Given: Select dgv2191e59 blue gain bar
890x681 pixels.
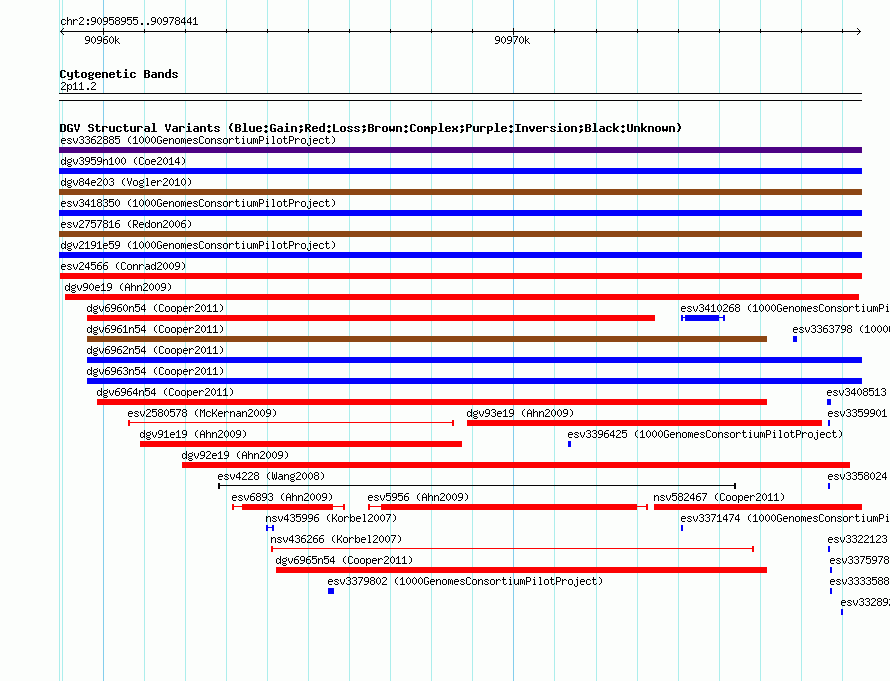Looking at the screenshot, I should (460, 255).
